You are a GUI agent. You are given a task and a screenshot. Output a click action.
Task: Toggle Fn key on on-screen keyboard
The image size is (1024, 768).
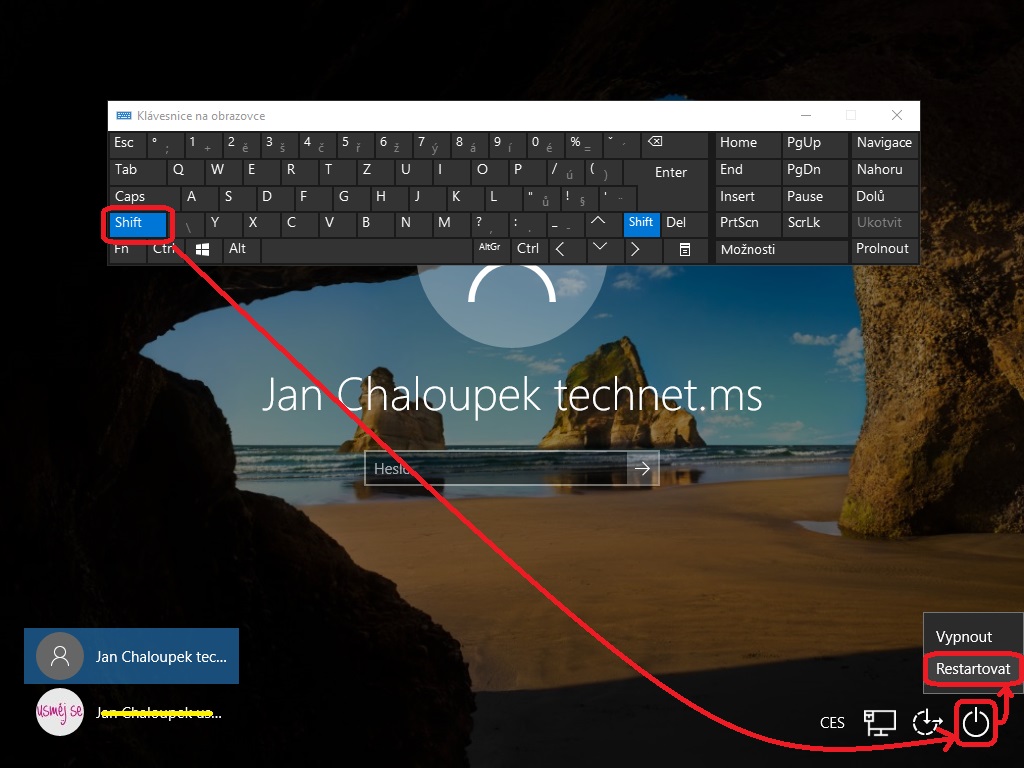127,249
